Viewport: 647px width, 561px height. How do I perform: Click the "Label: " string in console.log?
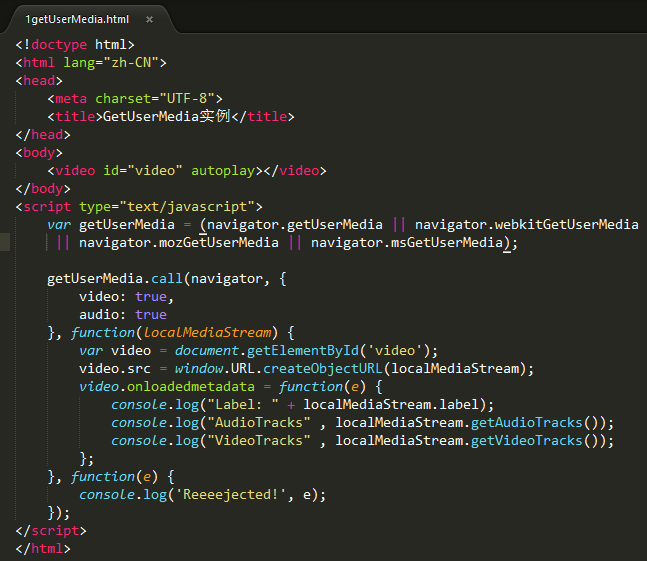click(243, 405)
